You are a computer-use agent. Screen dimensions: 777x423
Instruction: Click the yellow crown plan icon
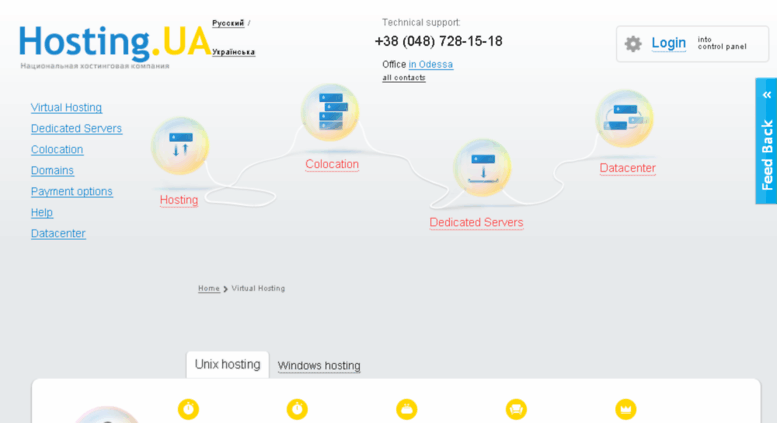tap(625, 409)
